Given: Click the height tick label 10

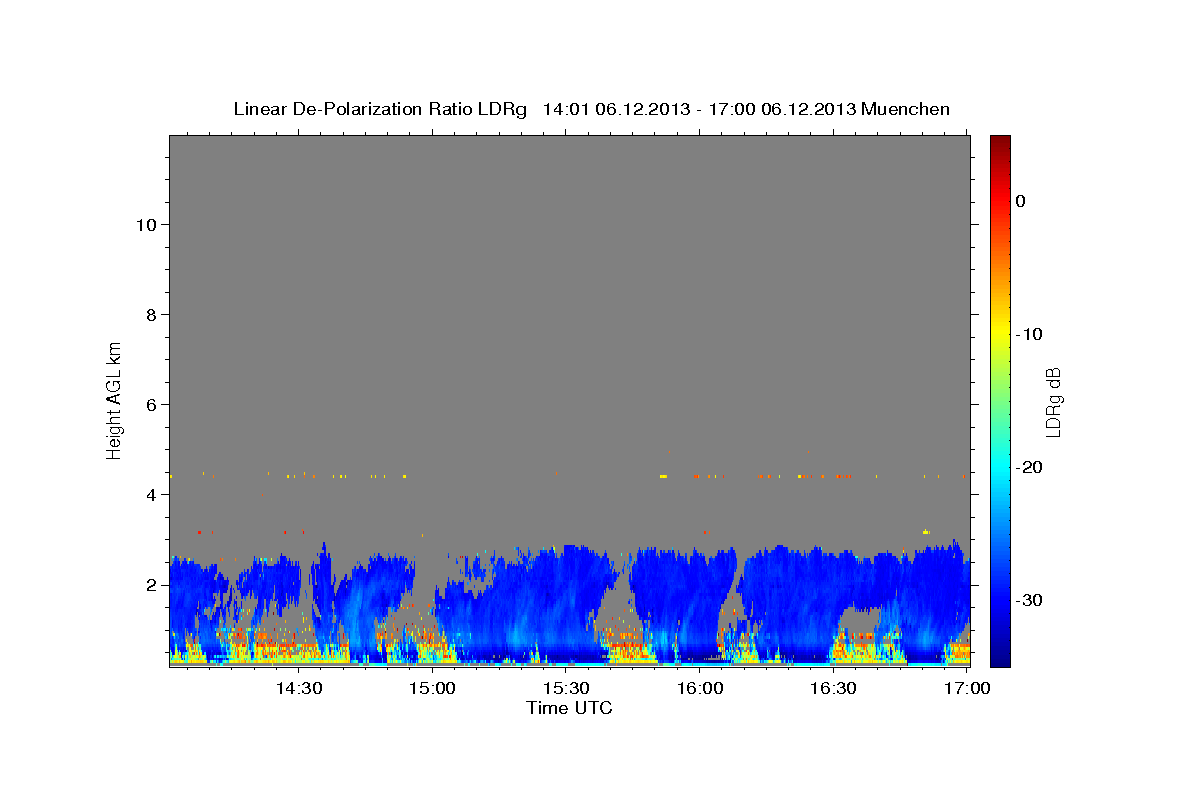Looking at the screenshot, I should coord(145,225).
